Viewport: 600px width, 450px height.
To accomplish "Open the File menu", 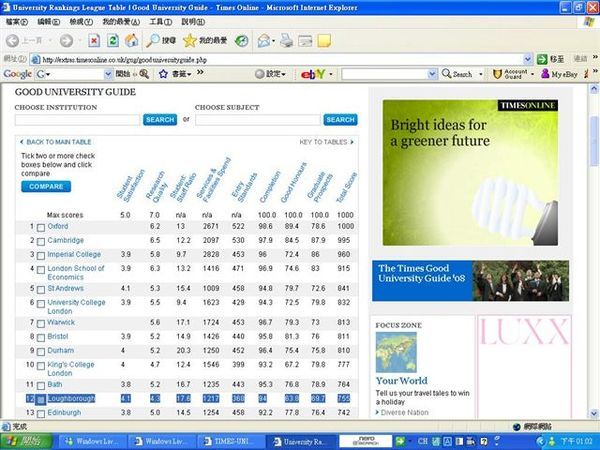I will (17, 22).
